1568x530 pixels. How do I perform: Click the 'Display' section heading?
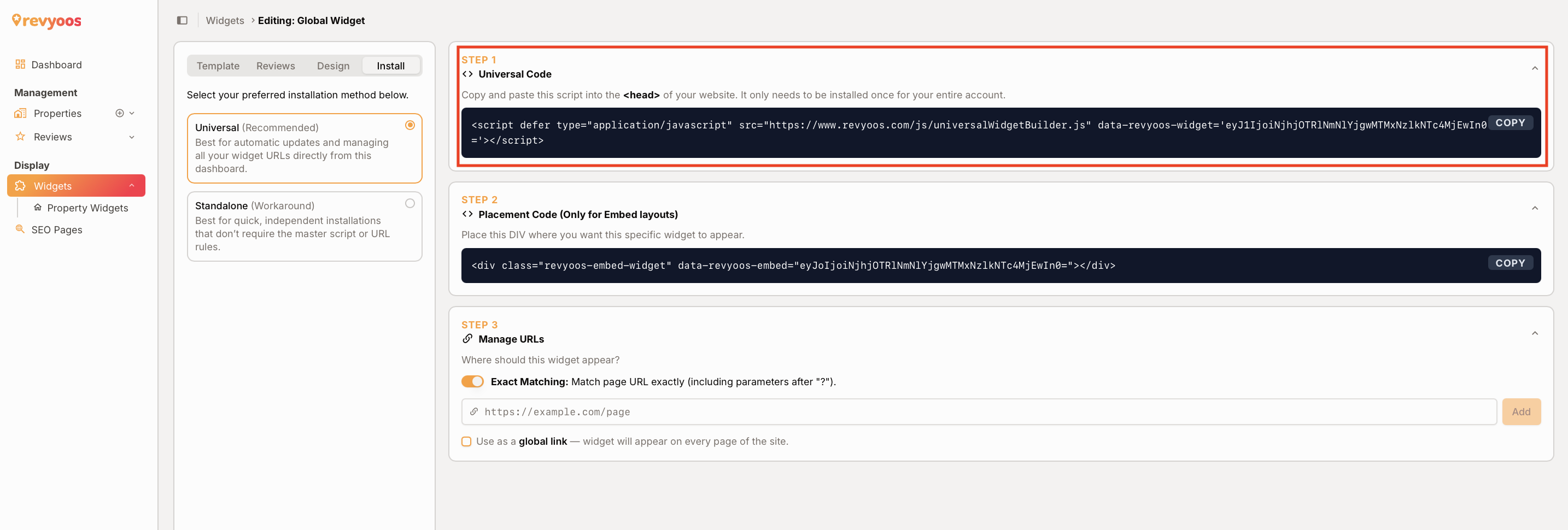(32, 166)
